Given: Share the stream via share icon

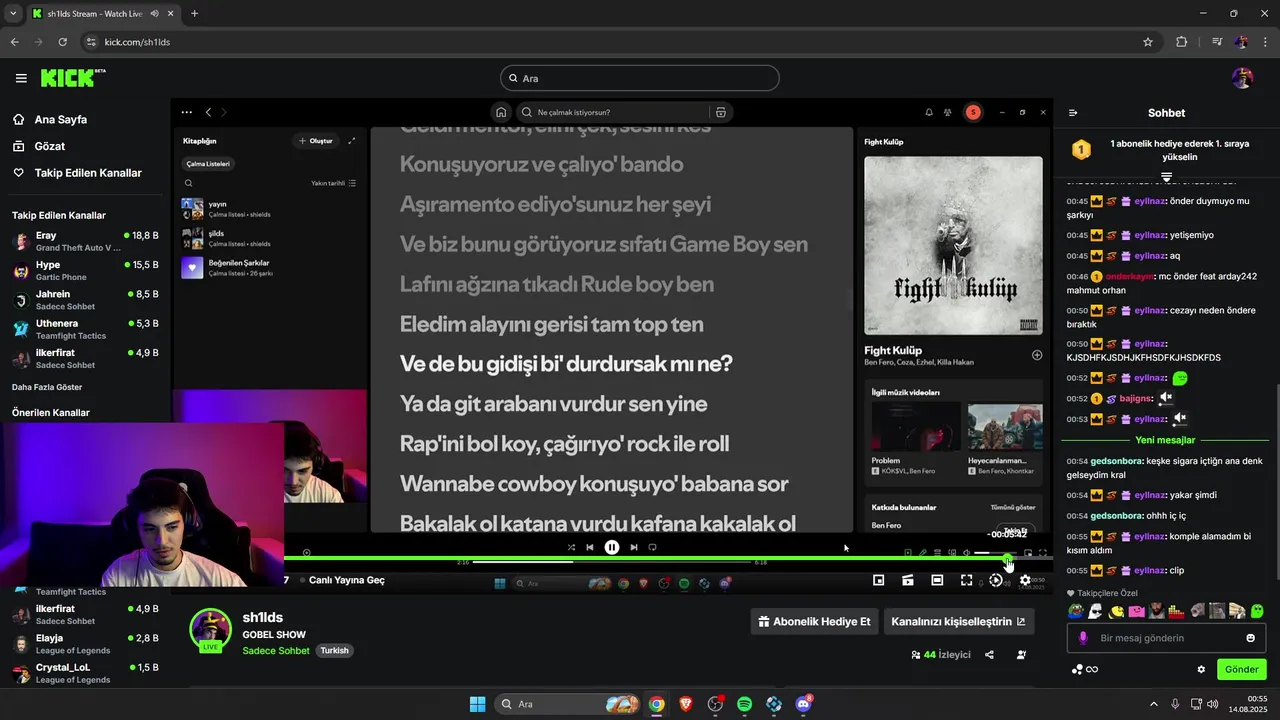Looking at the screenshot, I should click(989, 655).
